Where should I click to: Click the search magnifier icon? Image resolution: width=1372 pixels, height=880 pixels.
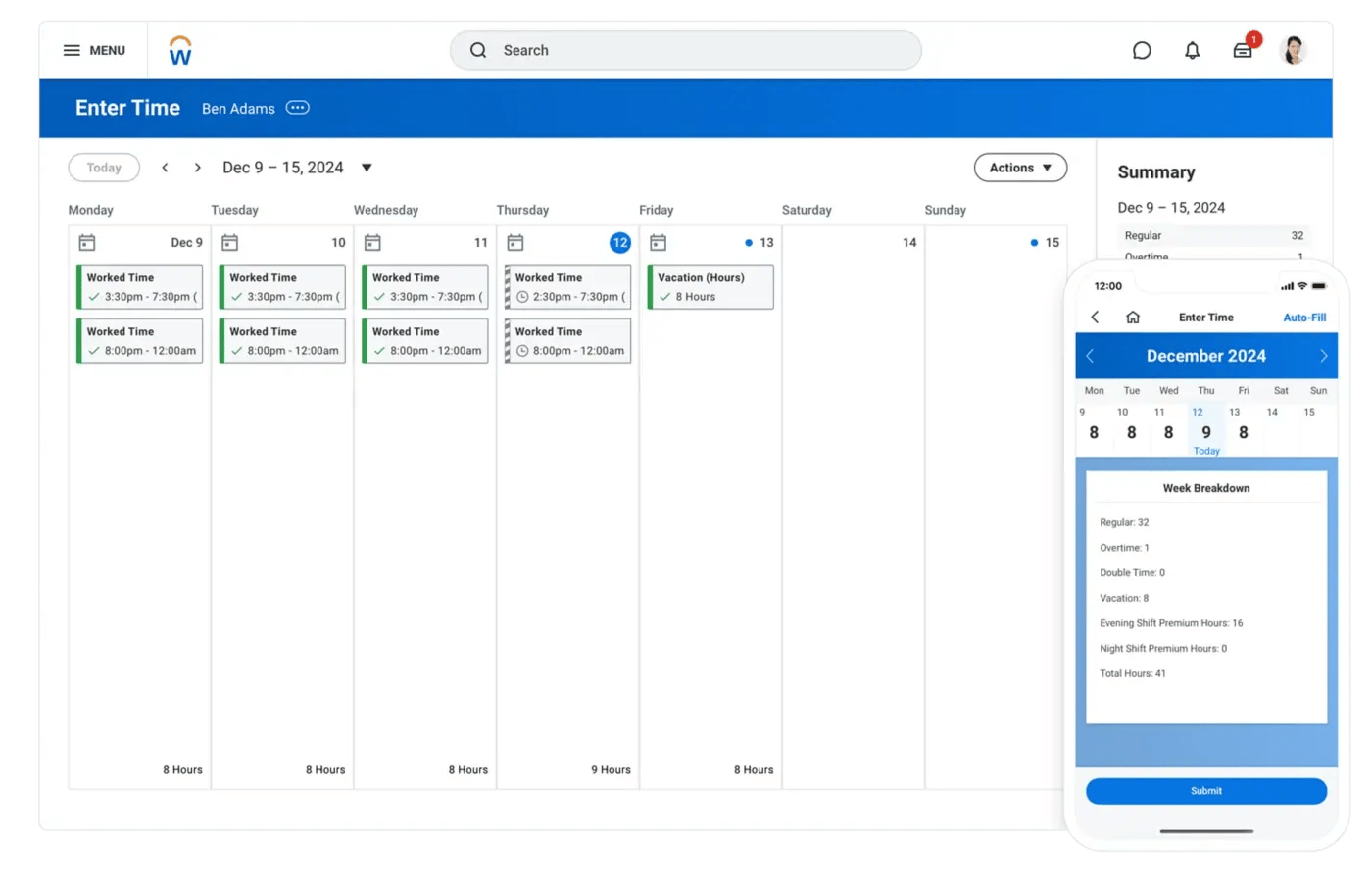[477, 50]
